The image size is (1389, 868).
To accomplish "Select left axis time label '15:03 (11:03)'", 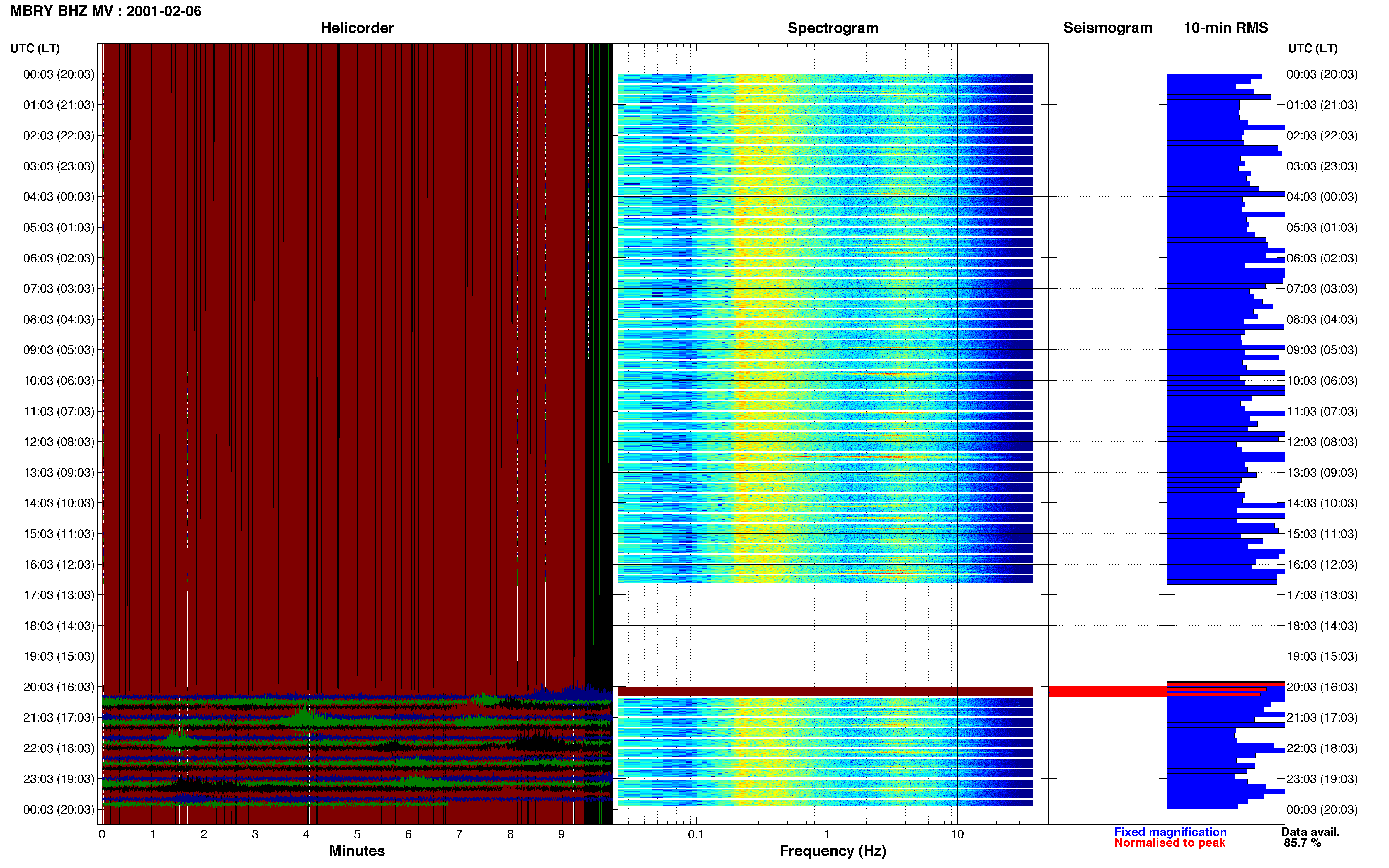I will point(59,534).
